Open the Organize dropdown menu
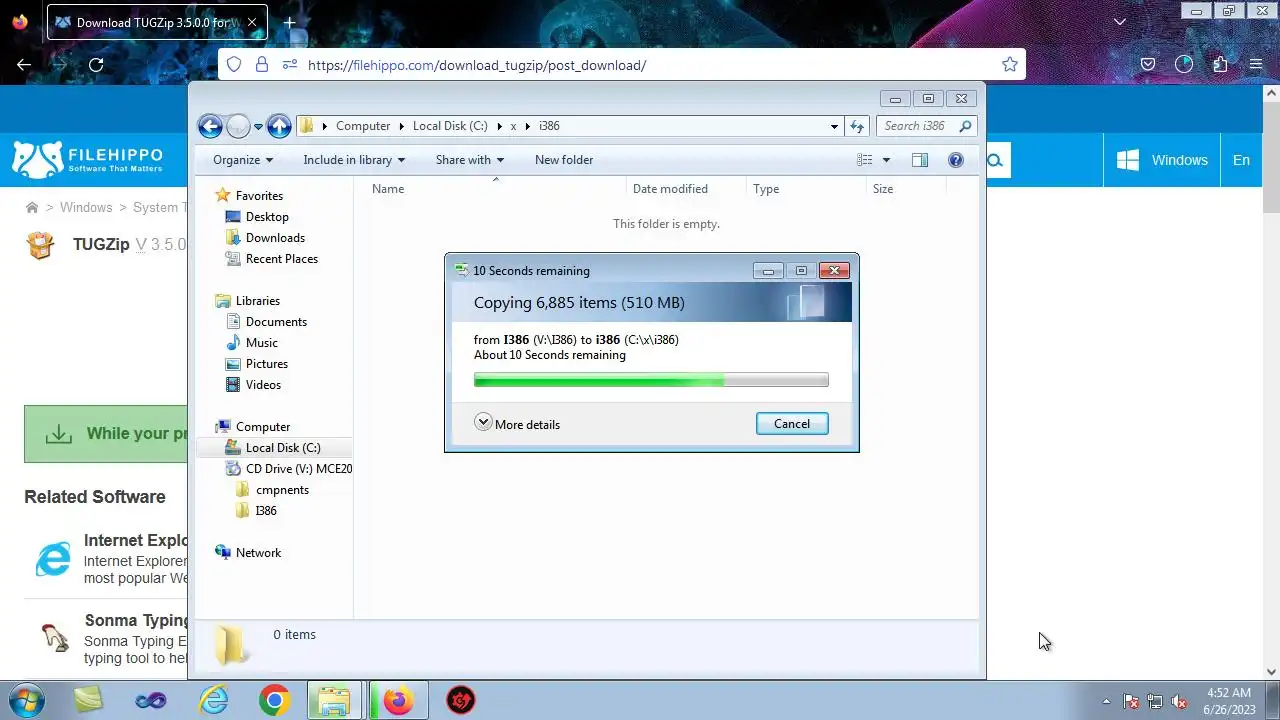This screenshot has height=720, width=1280. point(243,160)
